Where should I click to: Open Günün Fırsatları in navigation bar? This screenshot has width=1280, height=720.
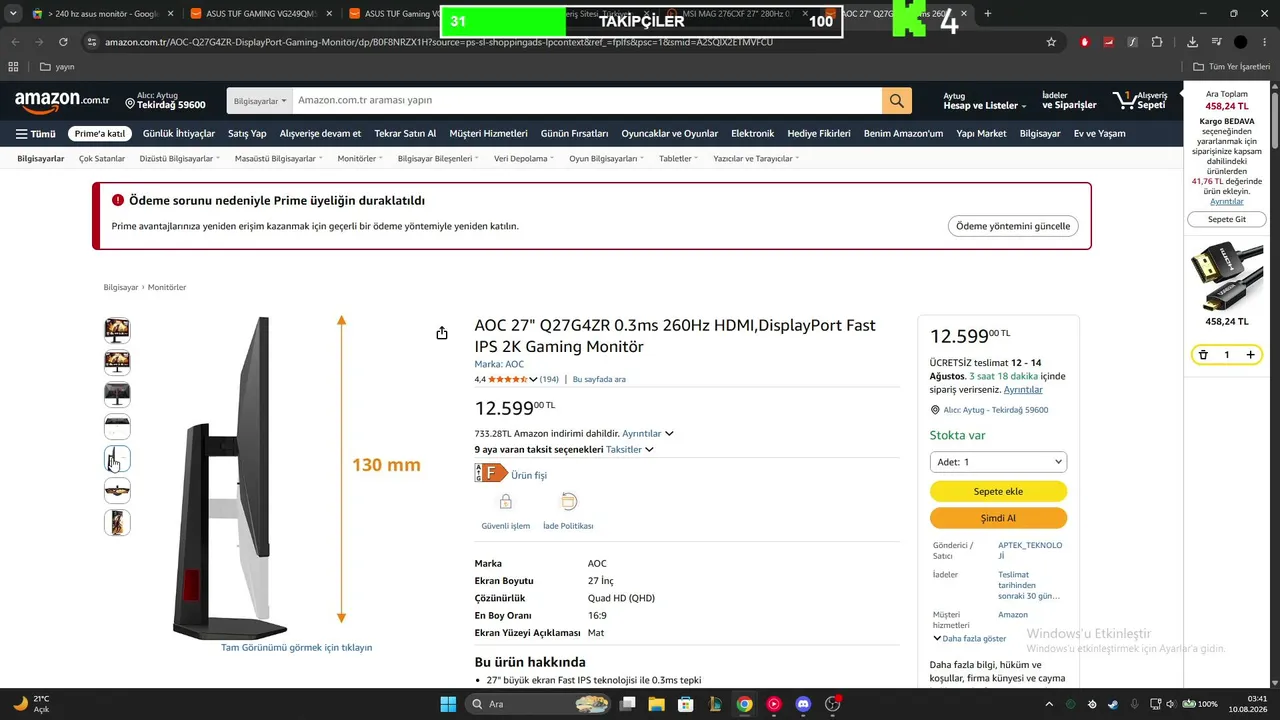pyautogui.click(x=574, y=134)
